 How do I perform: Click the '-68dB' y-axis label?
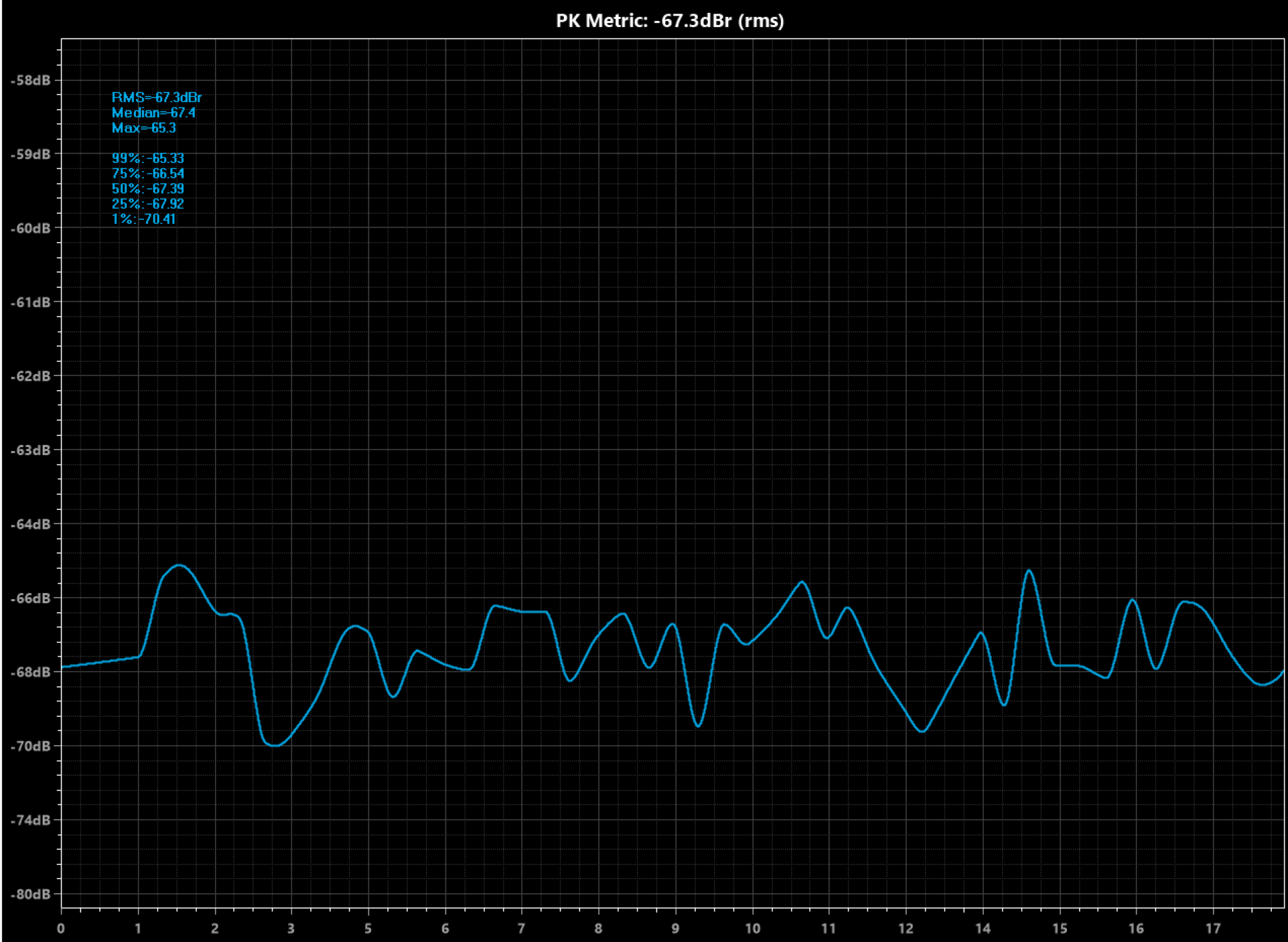click(x=30, y=672)
